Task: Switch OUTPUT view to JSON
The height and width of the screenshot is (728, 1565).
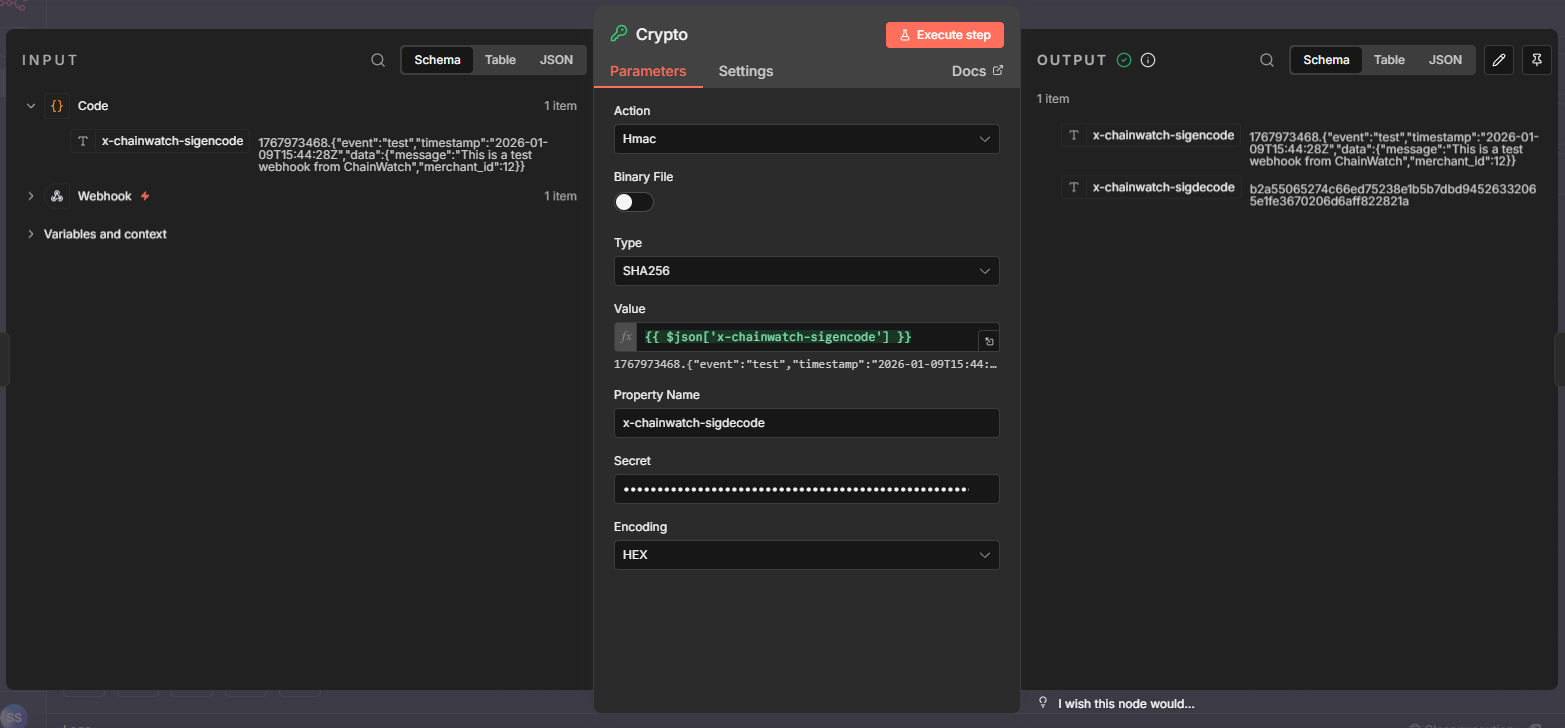Action: [1445, 60]
